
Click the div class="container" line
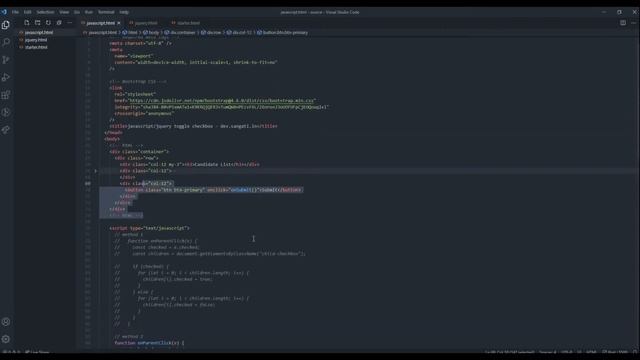click(139, 152)
